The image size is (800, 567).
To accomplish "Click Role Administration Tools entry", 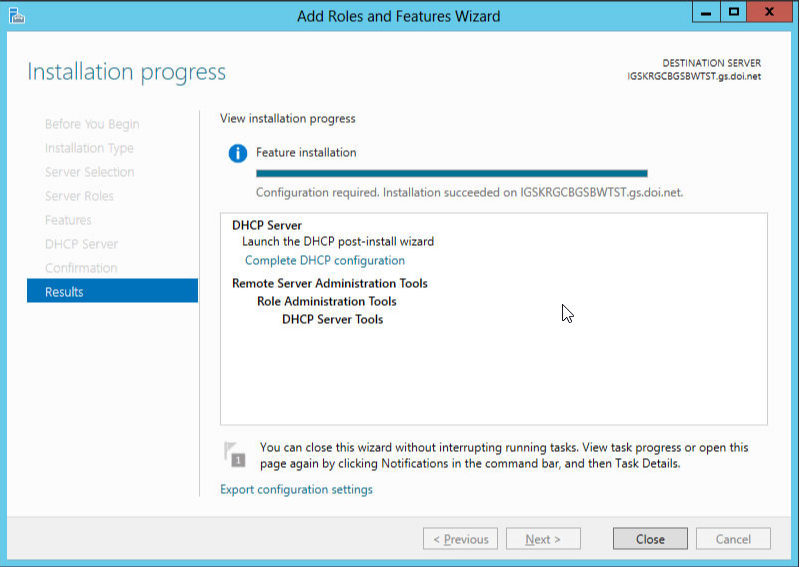I will (x=327, y=301).
